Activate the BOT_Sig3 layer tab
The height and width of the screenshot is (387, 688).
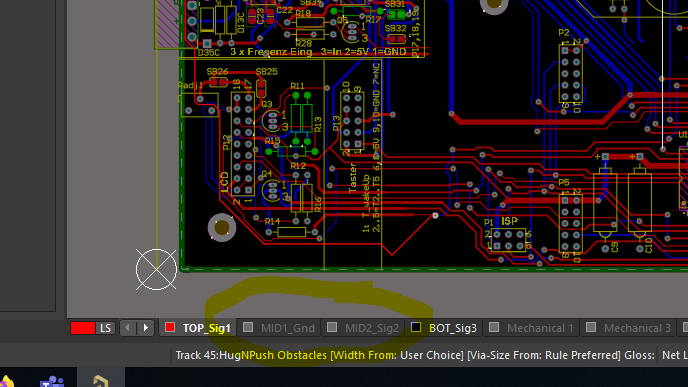(444, 328)
